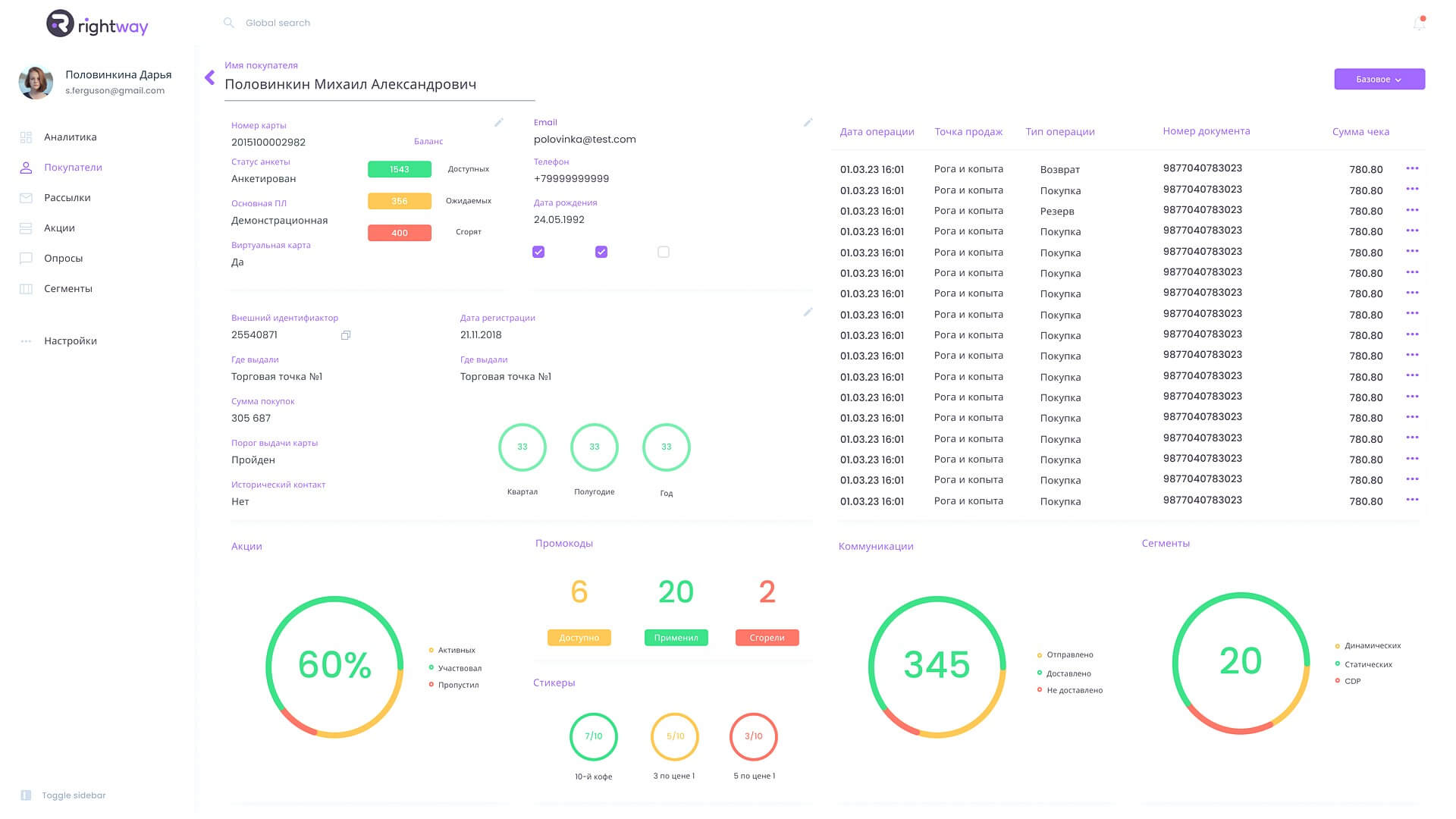
Task: Click the notification bell icon
Action: pos(1419,24)
